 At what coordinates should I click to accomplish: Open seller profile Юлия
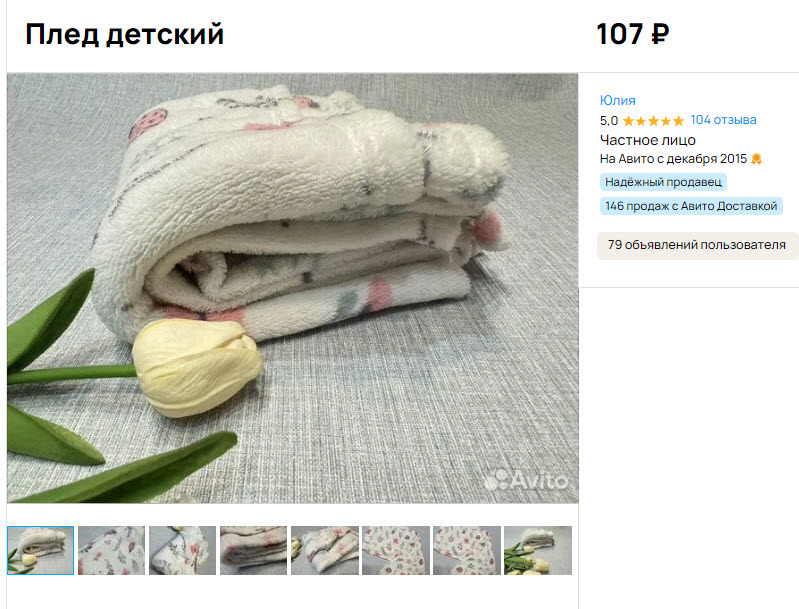618,100
